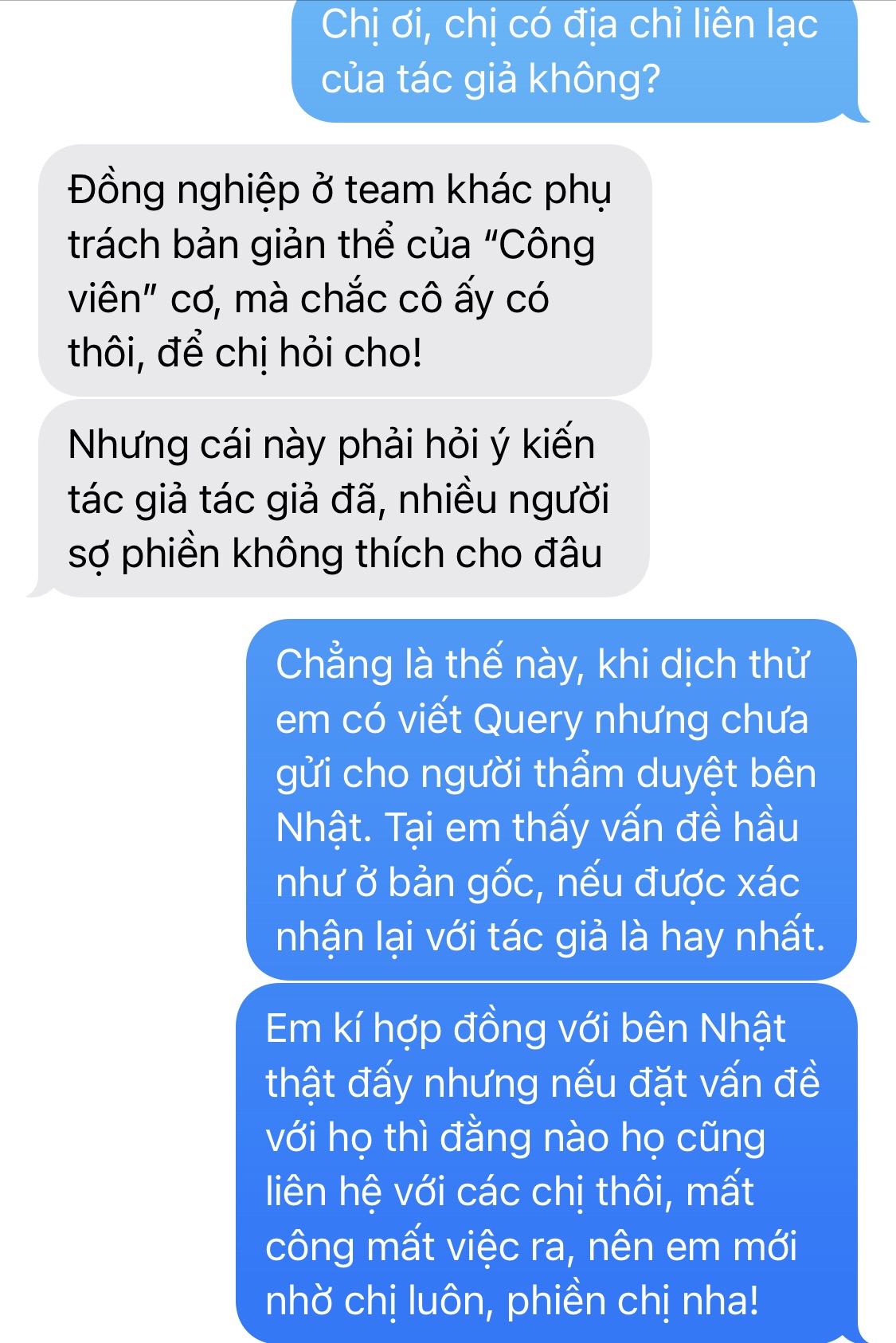
Task: Select the blue bubble starting "Chẳng là thế này"
Action: [551, 800]
